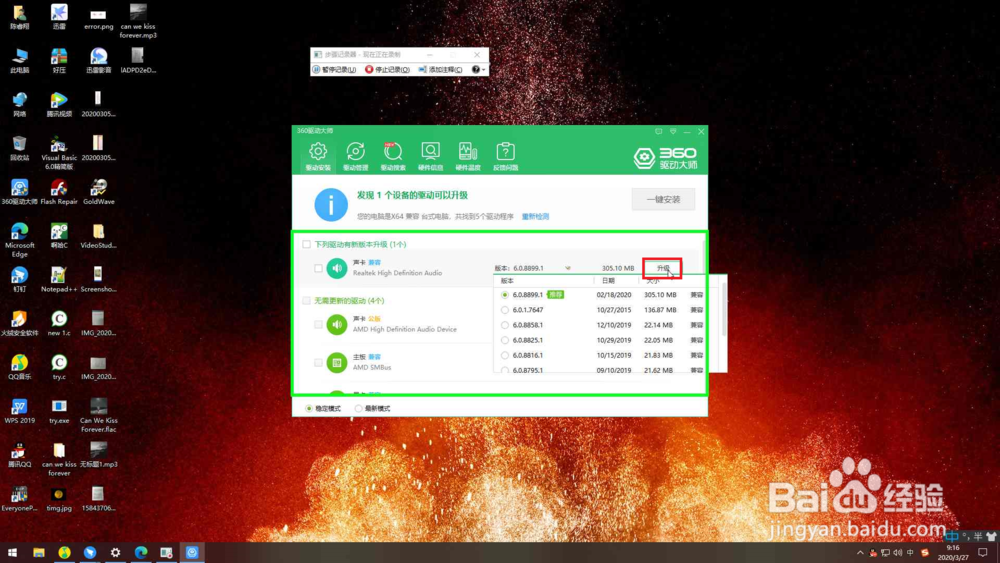Select the 稳定模式 radio button
Image resolution: width=1000 pixels, height=563 pixels.
pos(309,409)
